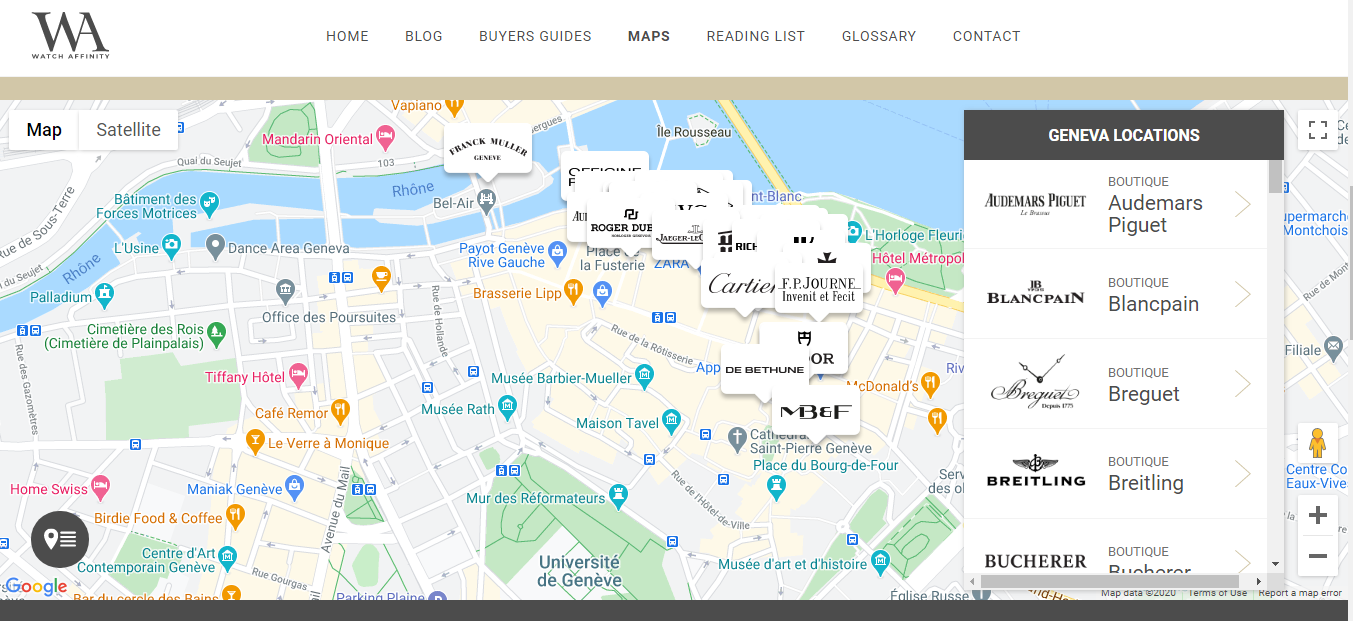Select the F.P. Journe map marker
Image resolution: width=1353 pixels, height=621 pixels.
[819, 290]
